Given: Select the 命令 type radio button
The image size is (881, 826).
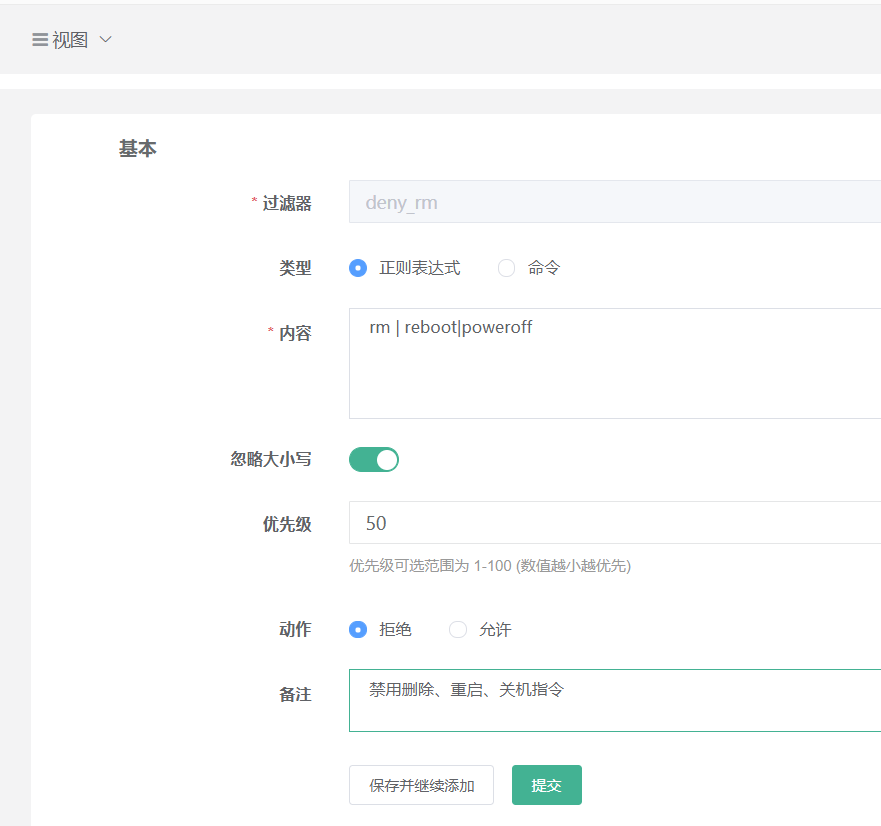Looking at the screenshot, I should point(506,268).
